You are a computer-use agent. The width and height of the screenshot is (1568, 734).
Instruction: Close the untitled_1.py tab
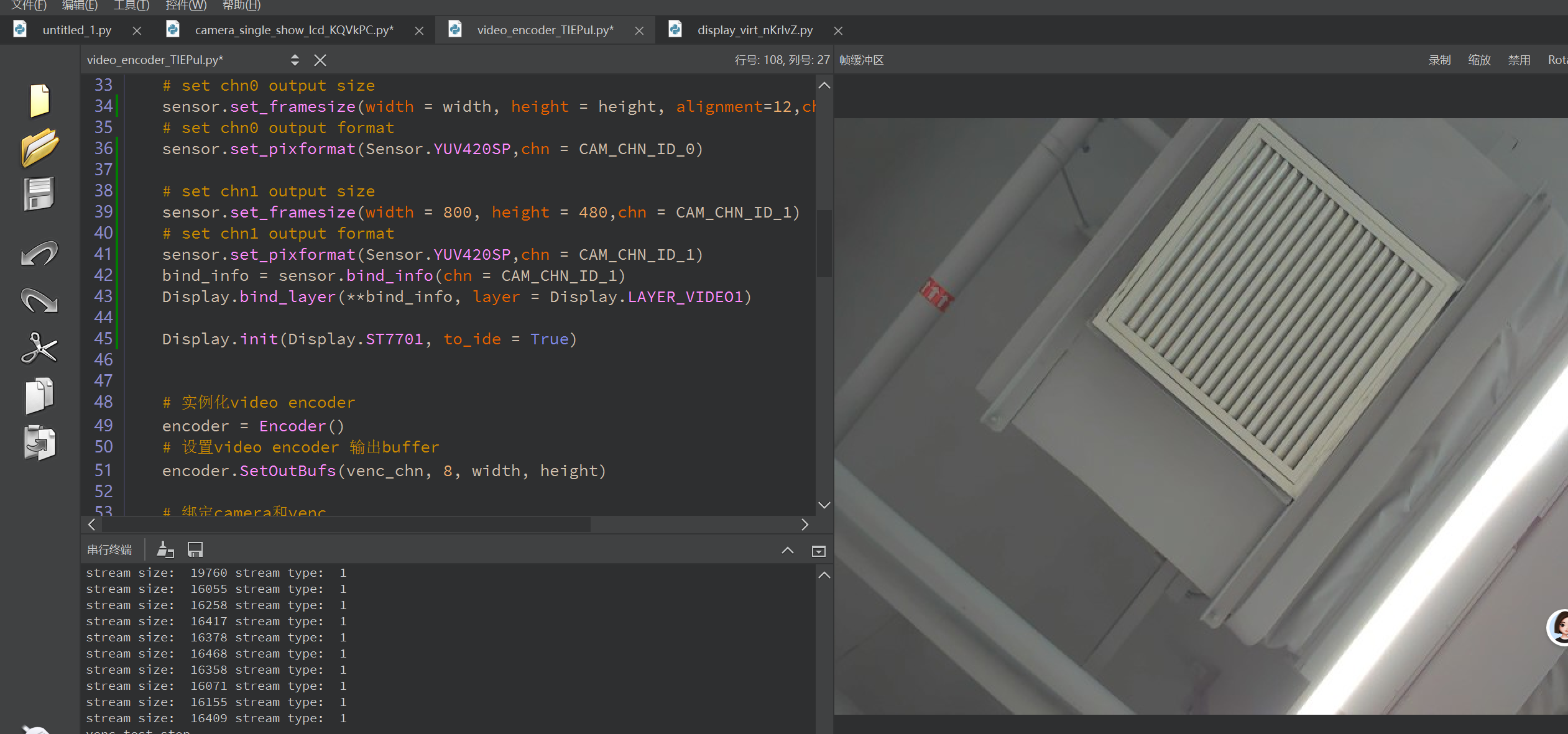click(137, 30)
